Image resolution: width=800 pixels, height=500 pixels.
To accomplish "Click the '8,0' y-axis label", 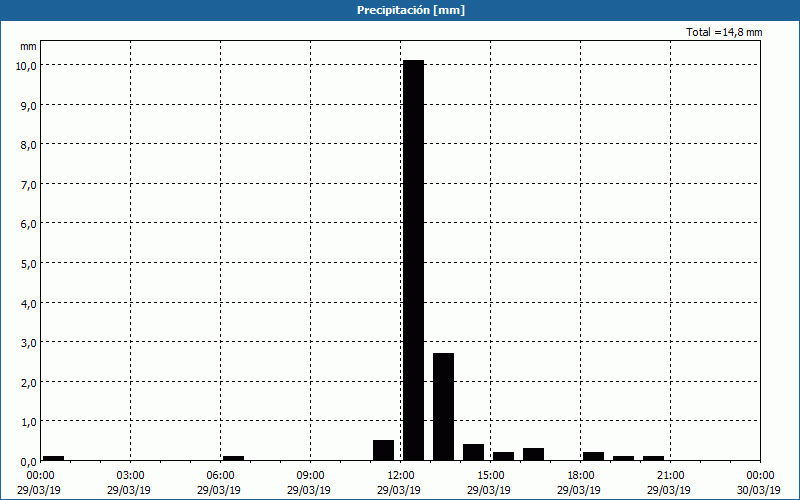I will pyautogui.click(x=29, y=145).
